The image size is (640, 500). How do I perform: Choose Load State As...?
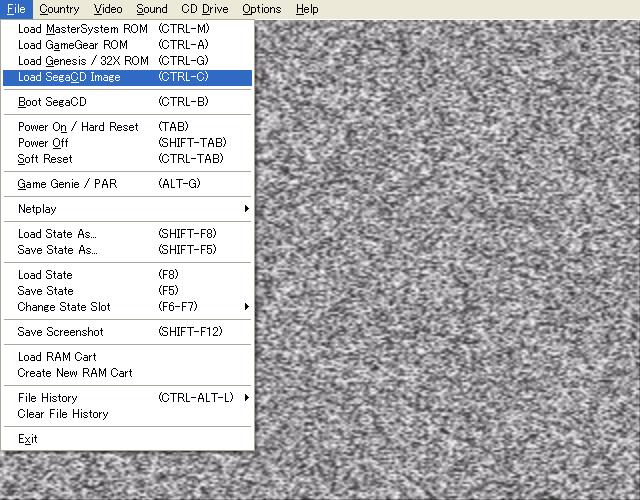tap(127, 234)
